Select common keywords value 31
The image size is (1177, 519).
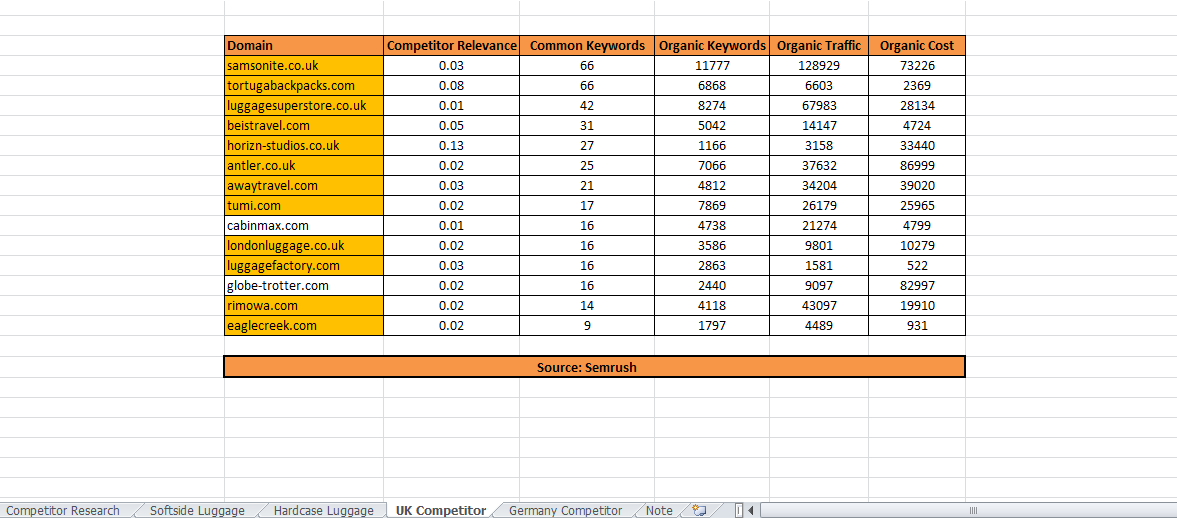pyautogui.click(x=587, y=125)
